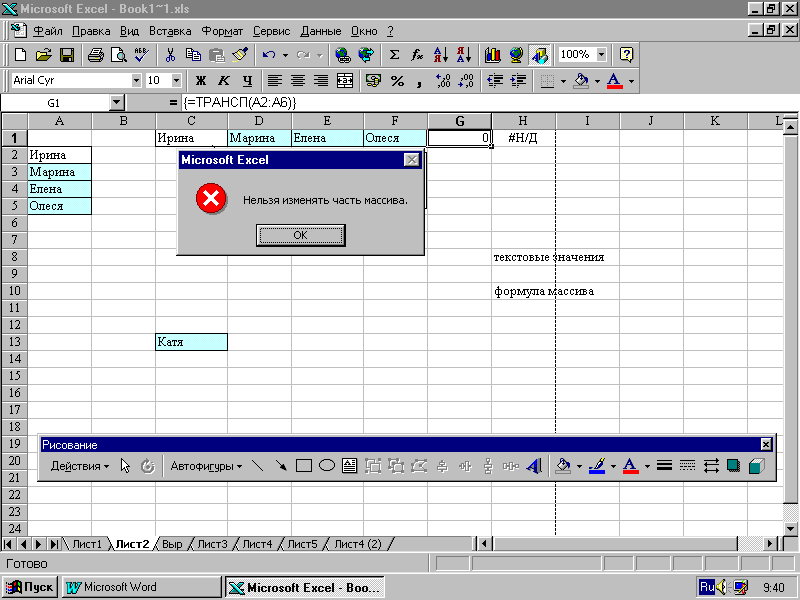800x600 pixels.
Task: Open the Пуск start button
Action: [x=30, y=587]
